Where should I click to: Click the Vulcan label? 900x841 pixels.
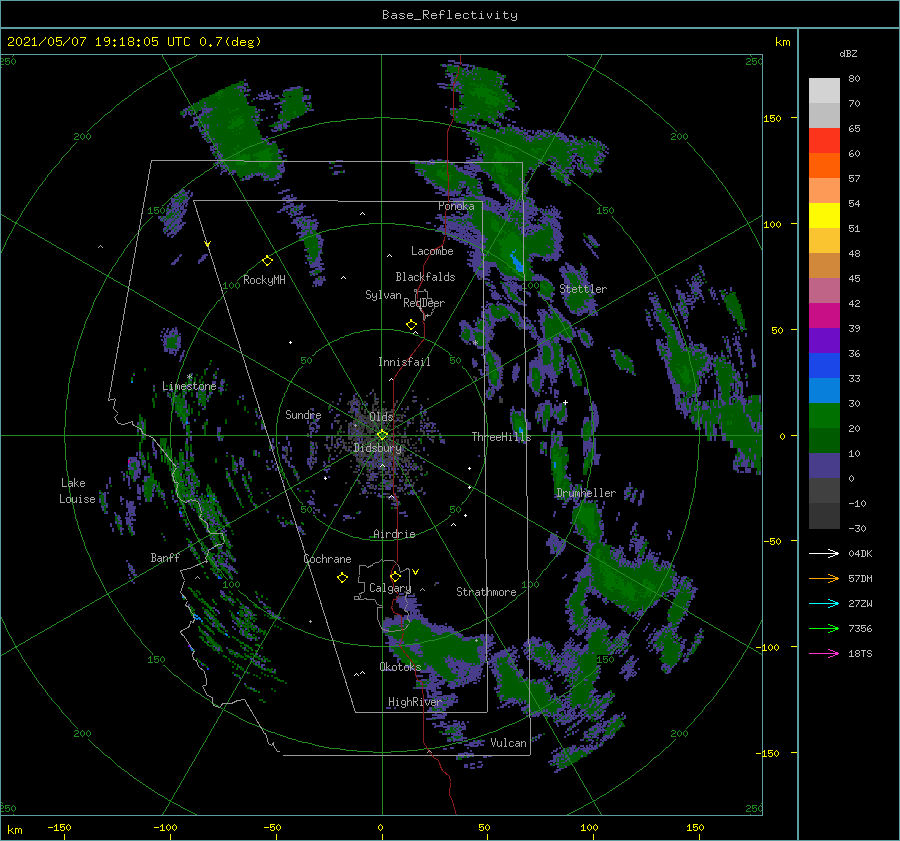click(x=508, y=743)
